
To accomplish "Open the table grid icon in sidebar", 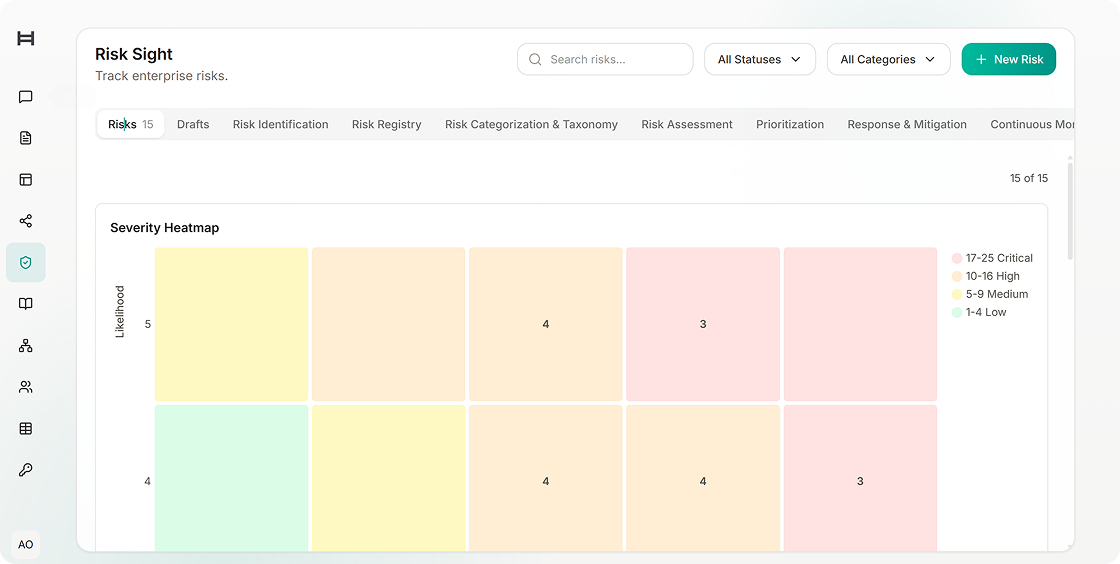I will click(26, 429).
